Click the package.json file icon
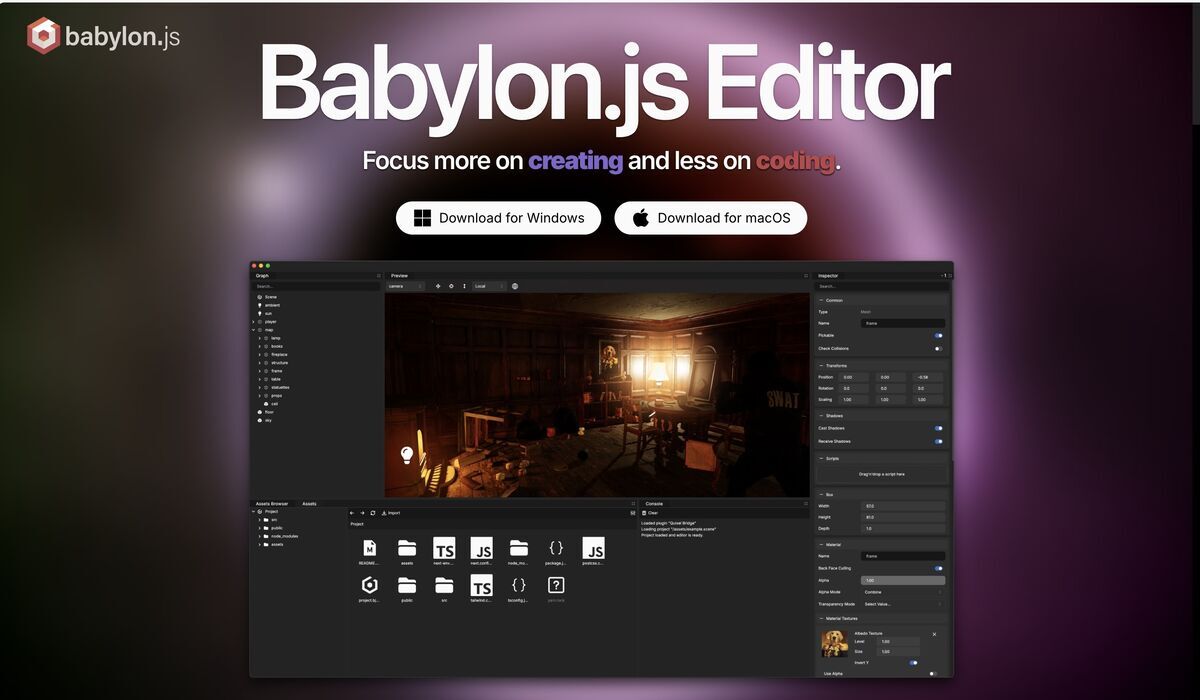Image resolution: width=1200 pixels, height=700 pixels. click(556, 548)
